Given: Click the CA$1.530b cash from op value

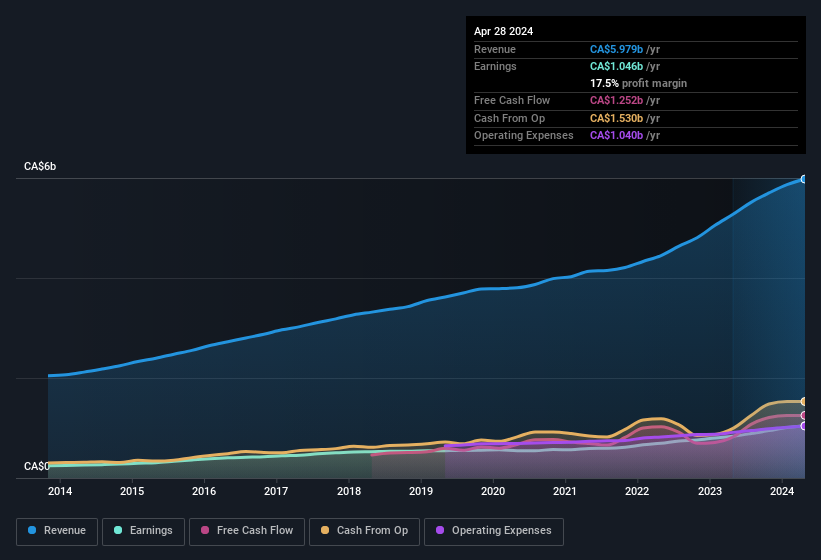Looking at the screenshot, I should pyautogui.click(x=616, y=118).
